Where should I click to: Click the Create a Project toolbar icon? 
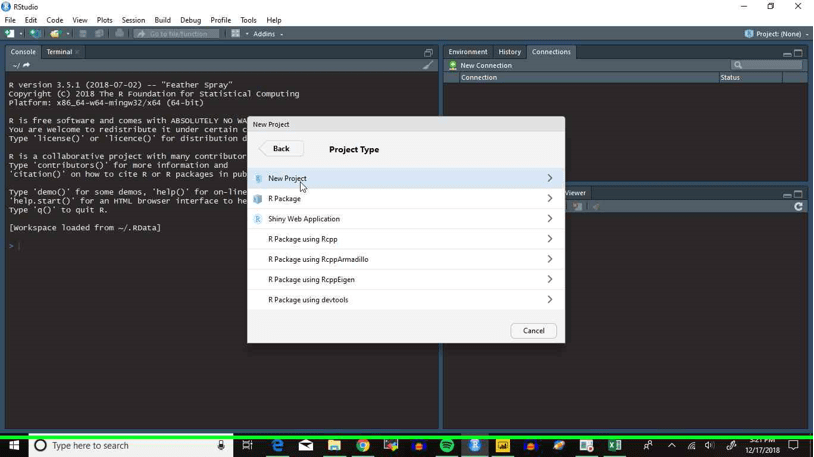35,34
